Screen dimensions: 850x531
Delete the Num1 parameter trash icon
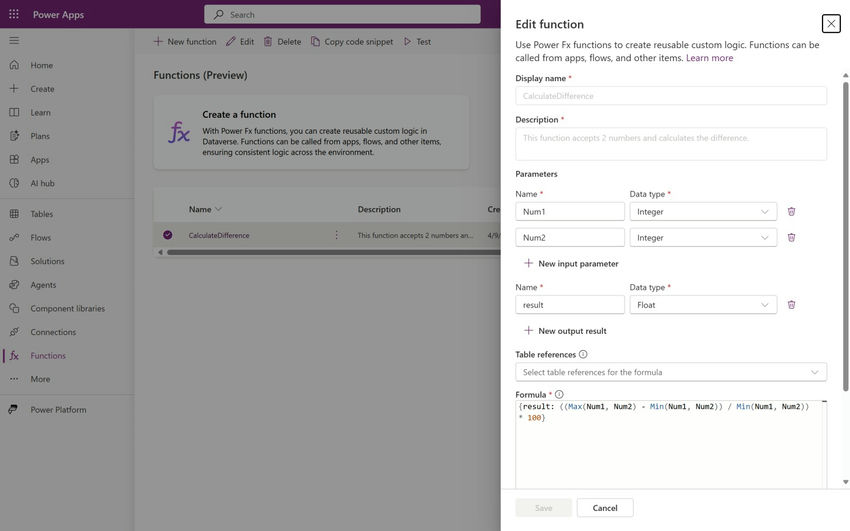tap(791, 212)
